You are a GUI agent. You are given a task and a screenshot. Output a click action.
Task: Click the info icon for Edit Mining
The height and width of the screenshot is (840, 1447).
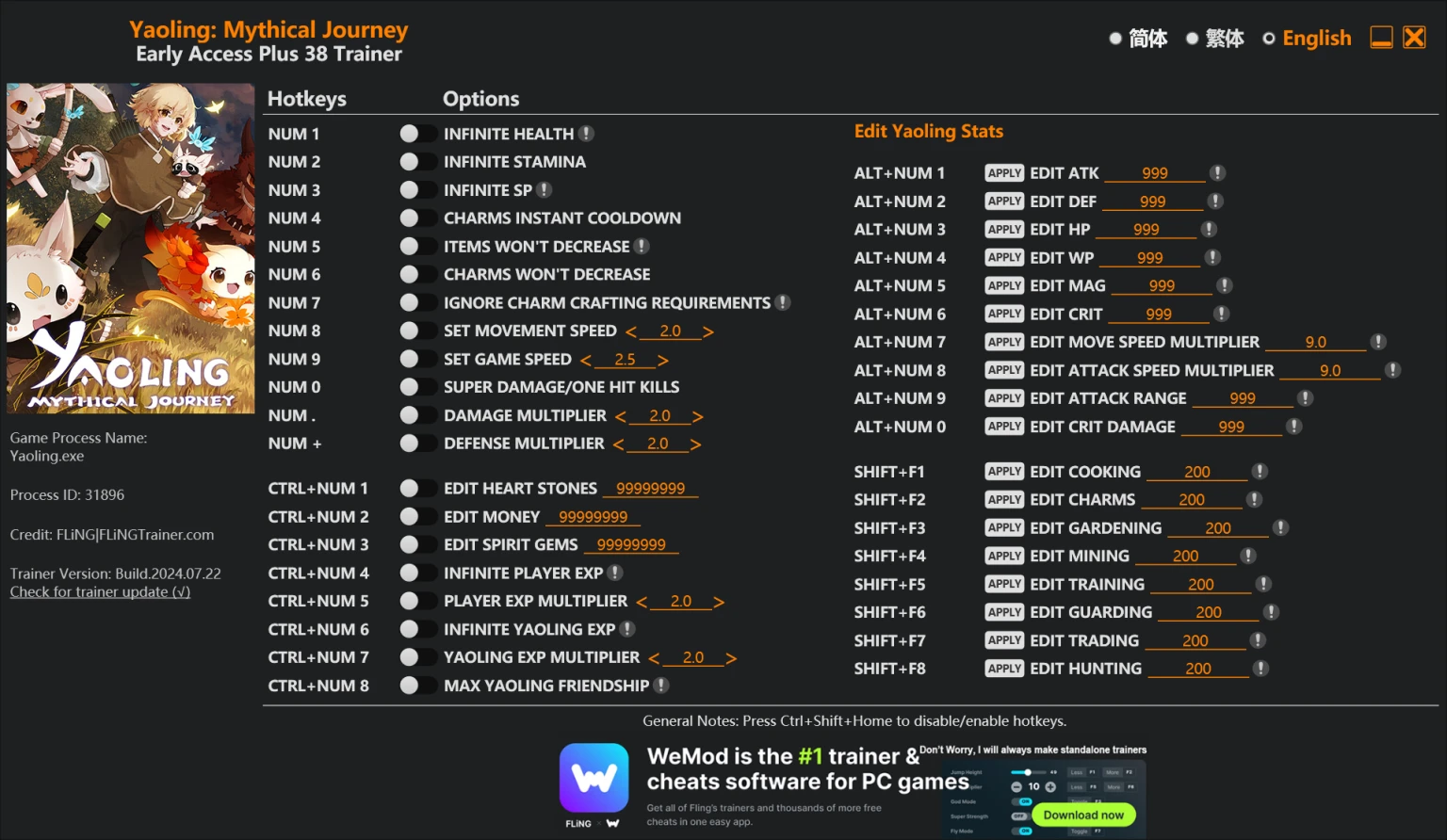tap(1248, 557)
